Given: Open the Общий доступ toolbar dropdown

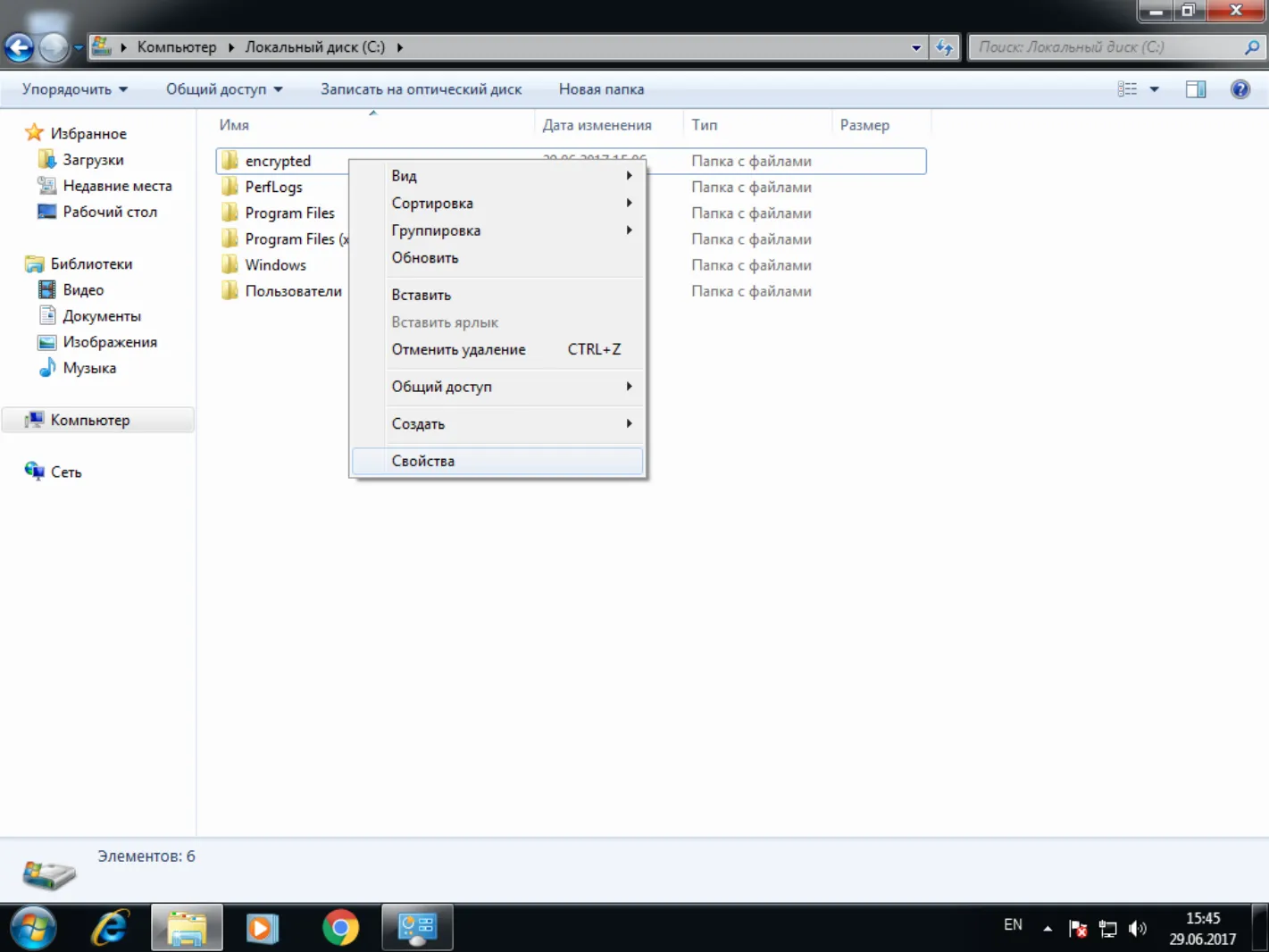Looking at the screenshot, I should coord(224,89).
